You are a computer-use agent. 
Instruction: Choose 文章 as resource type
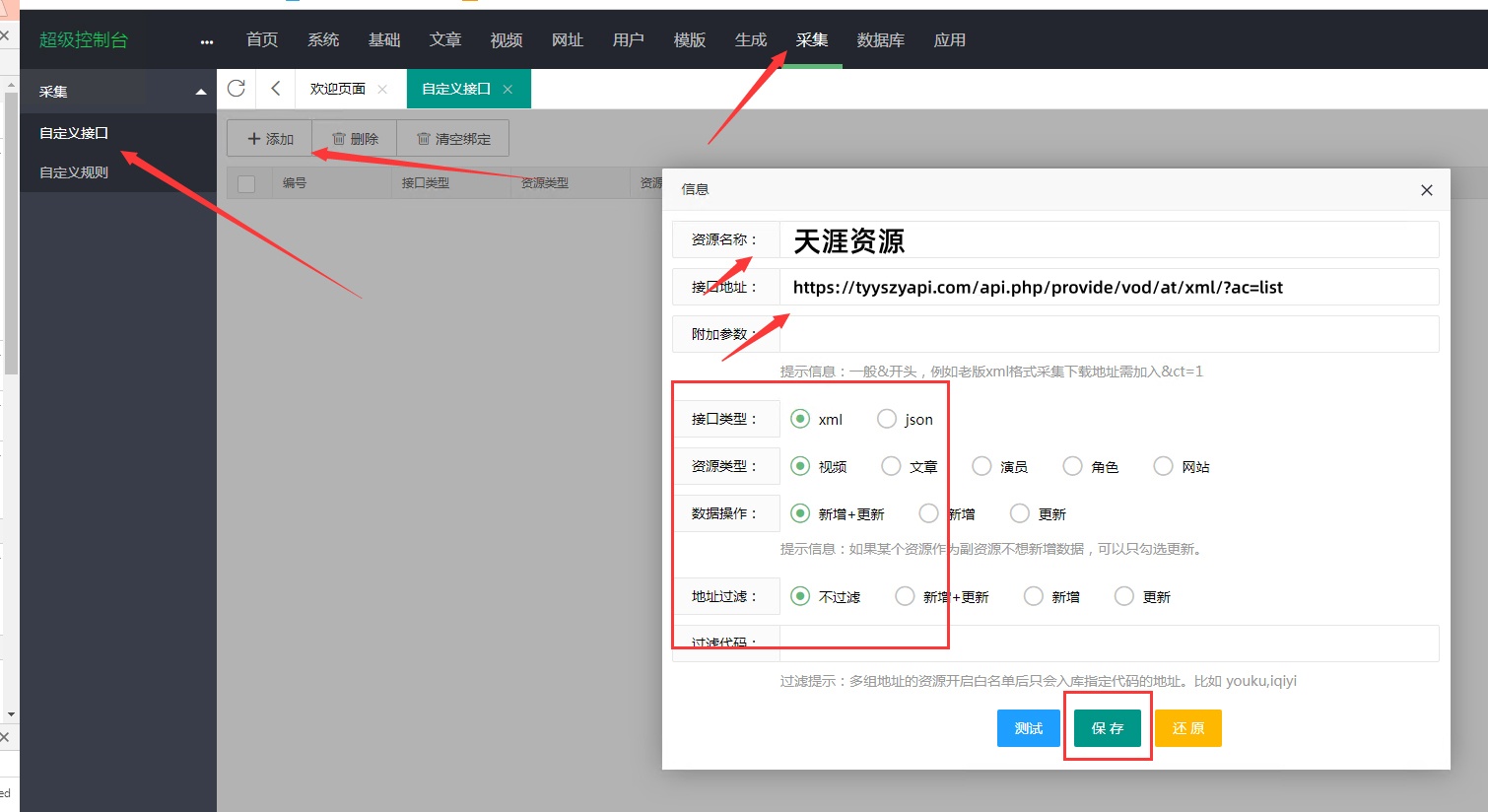click(891, 466)
